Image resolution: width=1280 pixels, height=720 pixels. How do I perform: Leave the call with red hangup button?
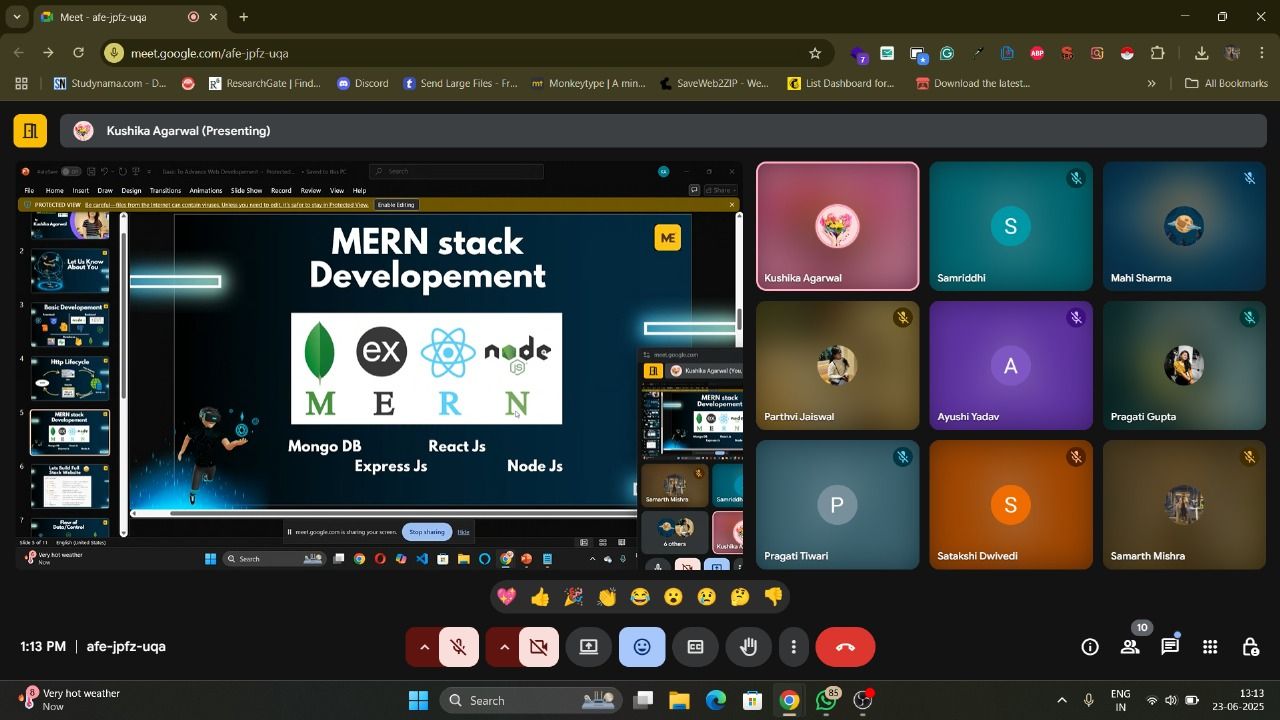pos(845,647)
